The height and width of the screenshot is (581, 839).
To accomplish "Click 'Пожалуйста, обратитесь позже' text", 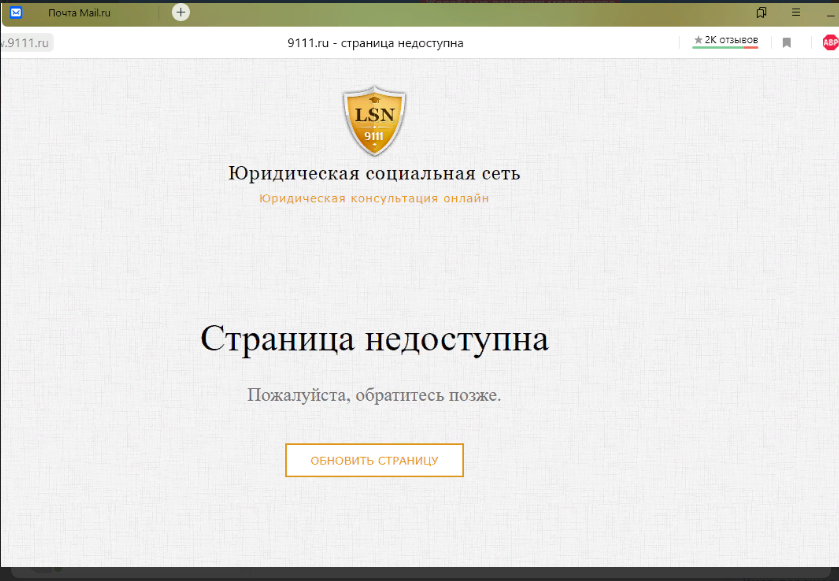I will click(374, 395).
